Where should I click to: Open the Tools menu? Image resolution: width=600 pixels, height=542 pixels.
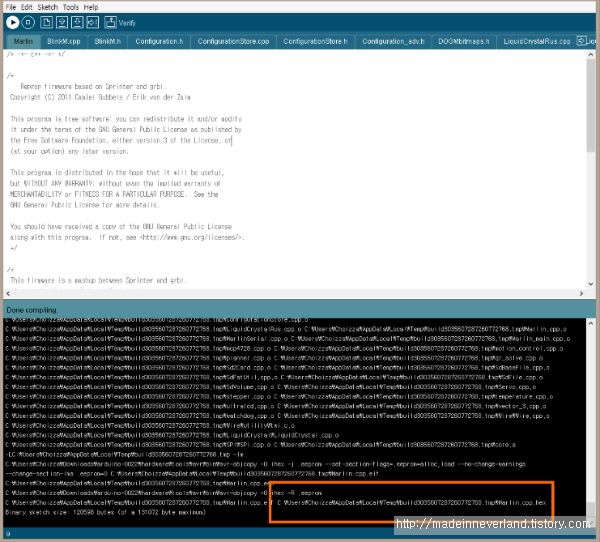point(71,7)
